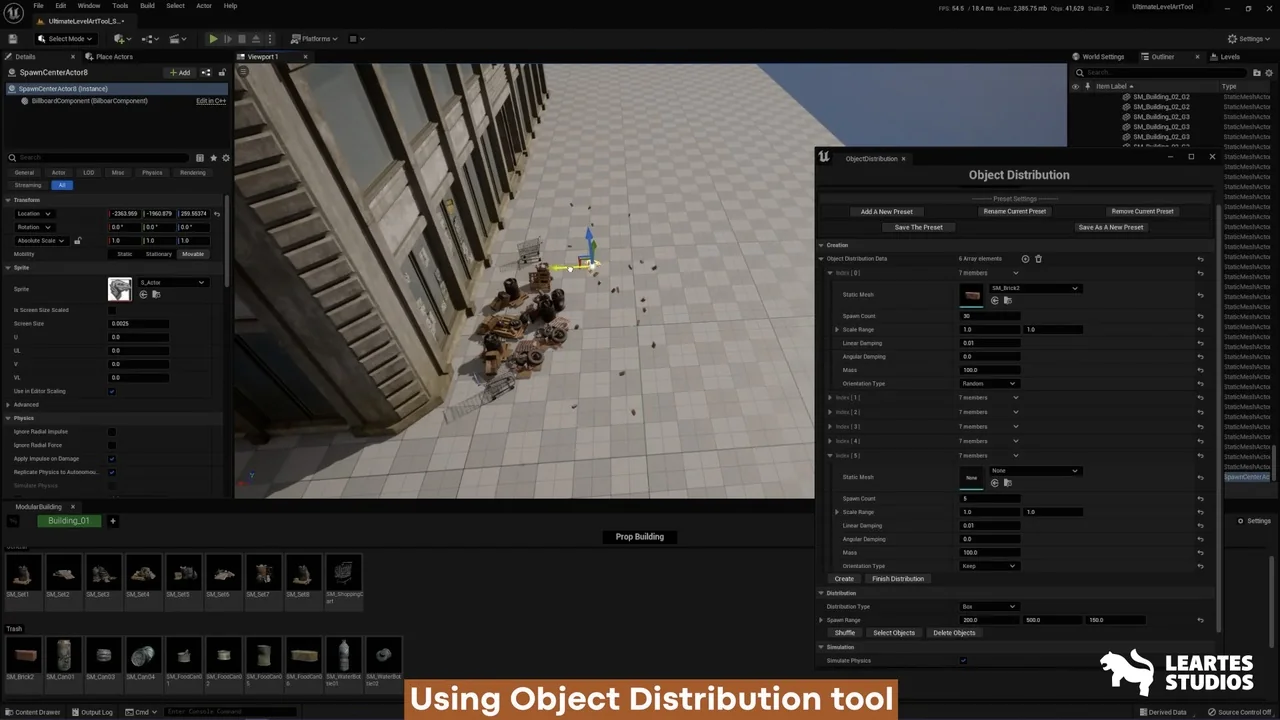1280x720 pixels.
Task: Click the Save icon in main toolbar
Action: 13,39
